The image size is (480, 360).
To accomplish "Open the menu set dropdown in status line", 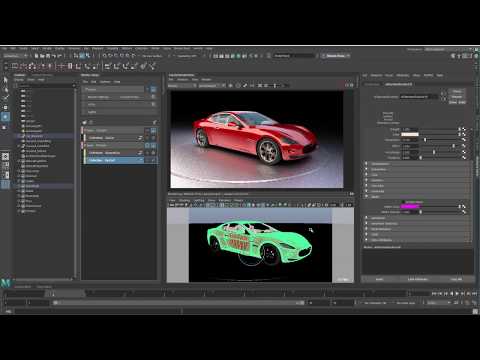I will (x=16, y=56).
